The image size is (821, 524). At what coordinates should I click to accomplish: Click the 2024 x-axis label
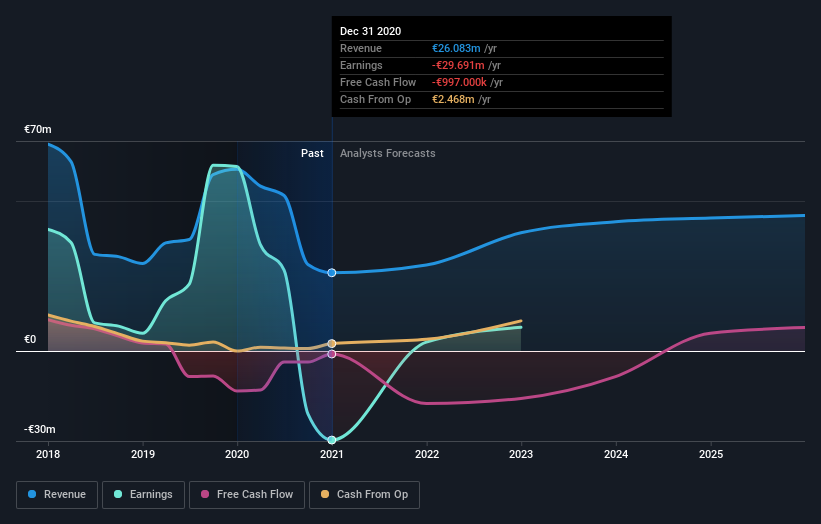[616, 454]
